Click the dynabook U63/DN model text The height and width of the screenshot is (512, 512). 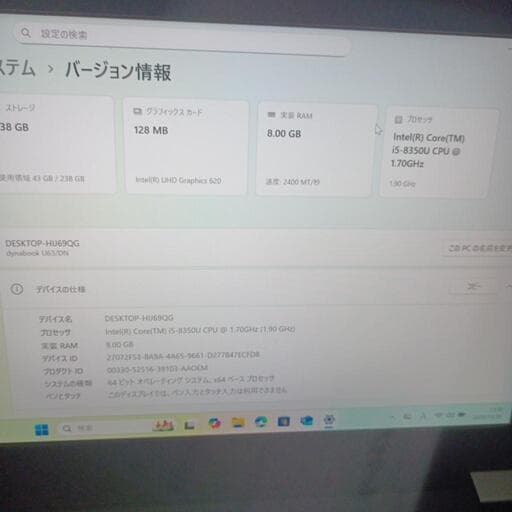coord(37,253)
